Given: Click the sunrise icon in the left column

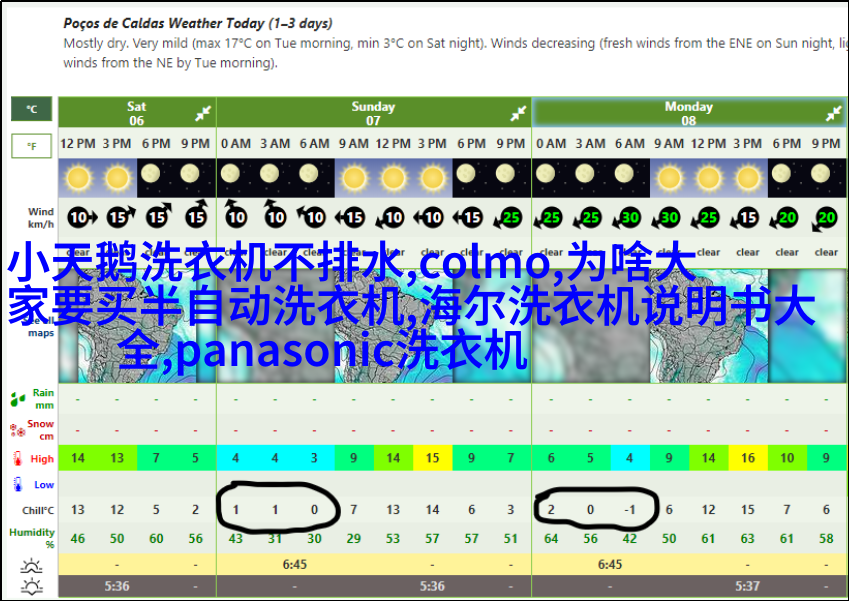Looking at the screenshot, I should click(31, 565).
